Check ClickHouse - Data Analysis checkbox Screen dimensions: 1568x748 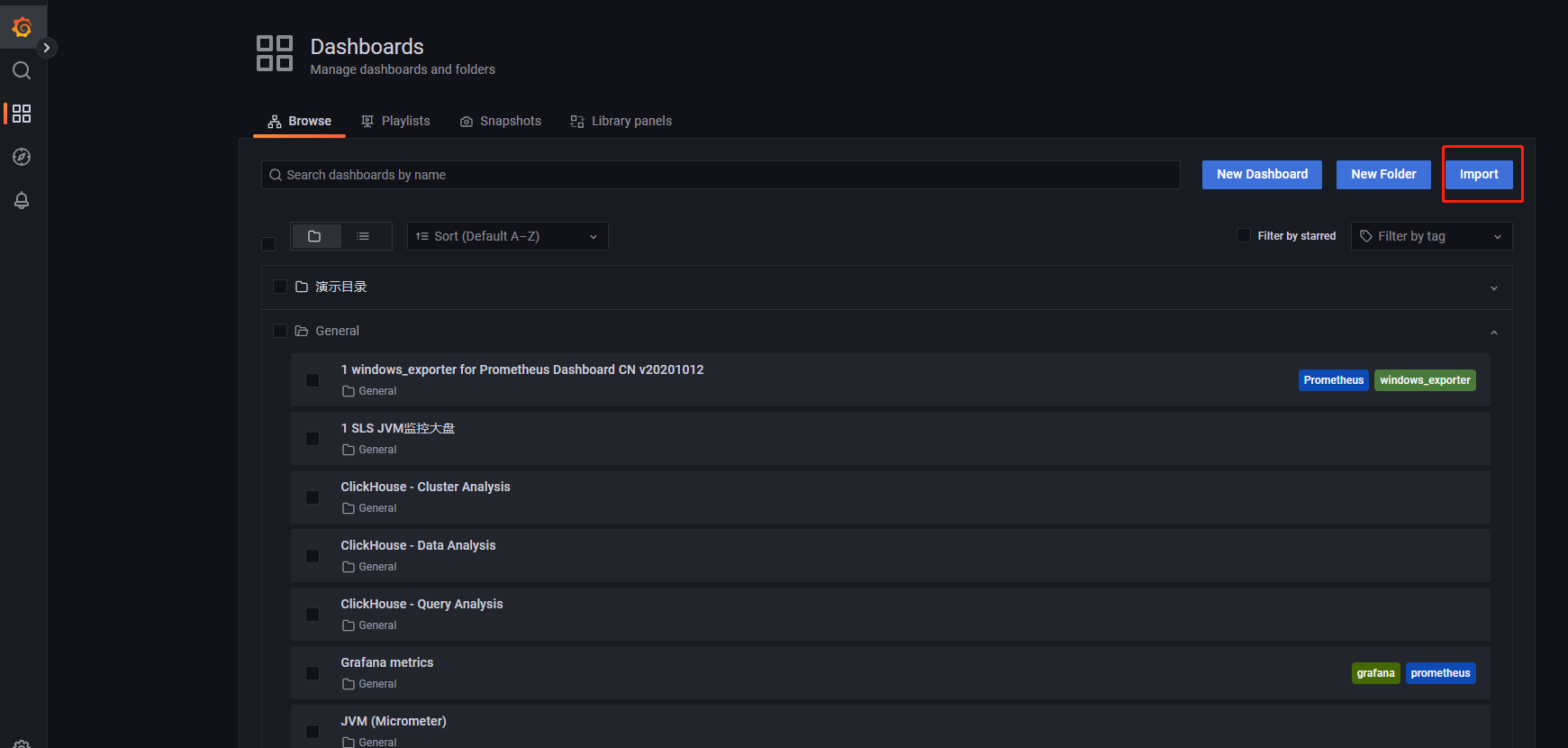click(313, 556)
